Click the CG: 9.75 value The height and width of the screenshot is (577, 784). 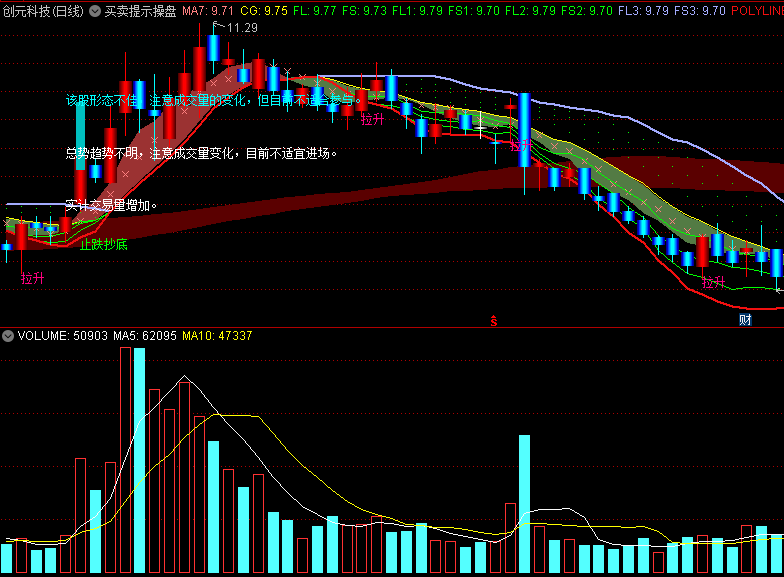264,10
